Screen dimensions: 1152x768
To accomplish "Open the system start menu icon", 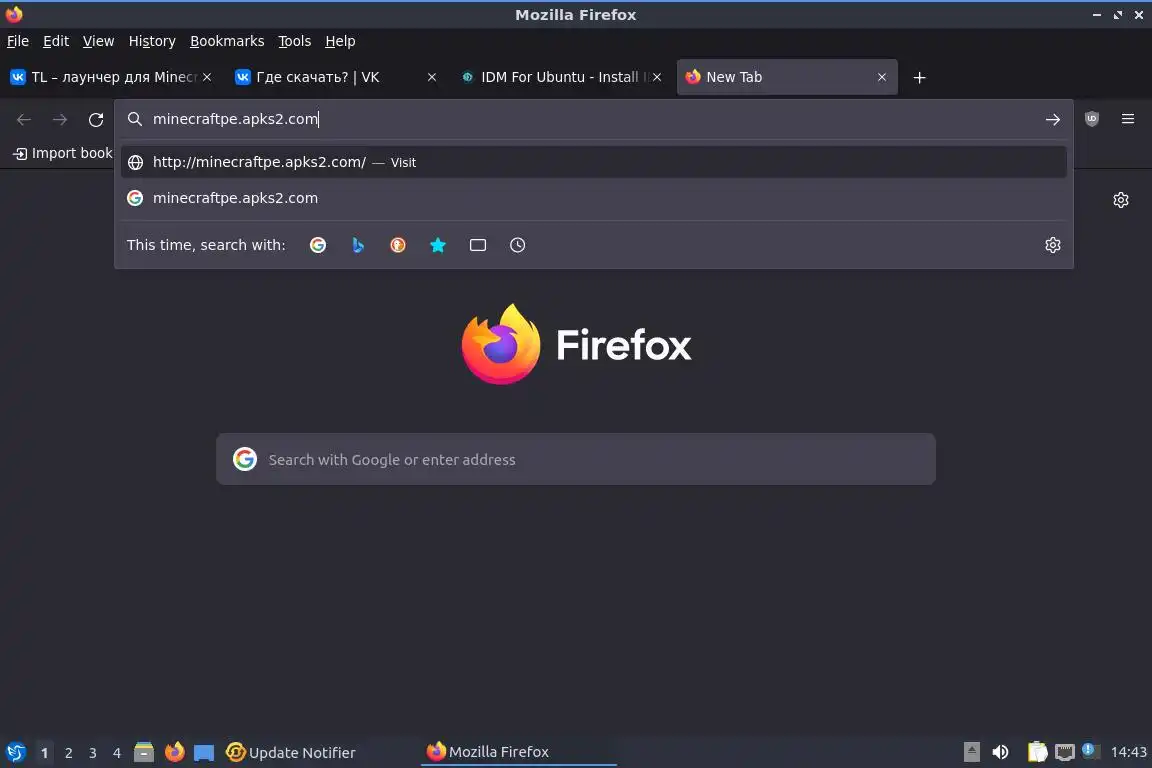I will [15, 752].
